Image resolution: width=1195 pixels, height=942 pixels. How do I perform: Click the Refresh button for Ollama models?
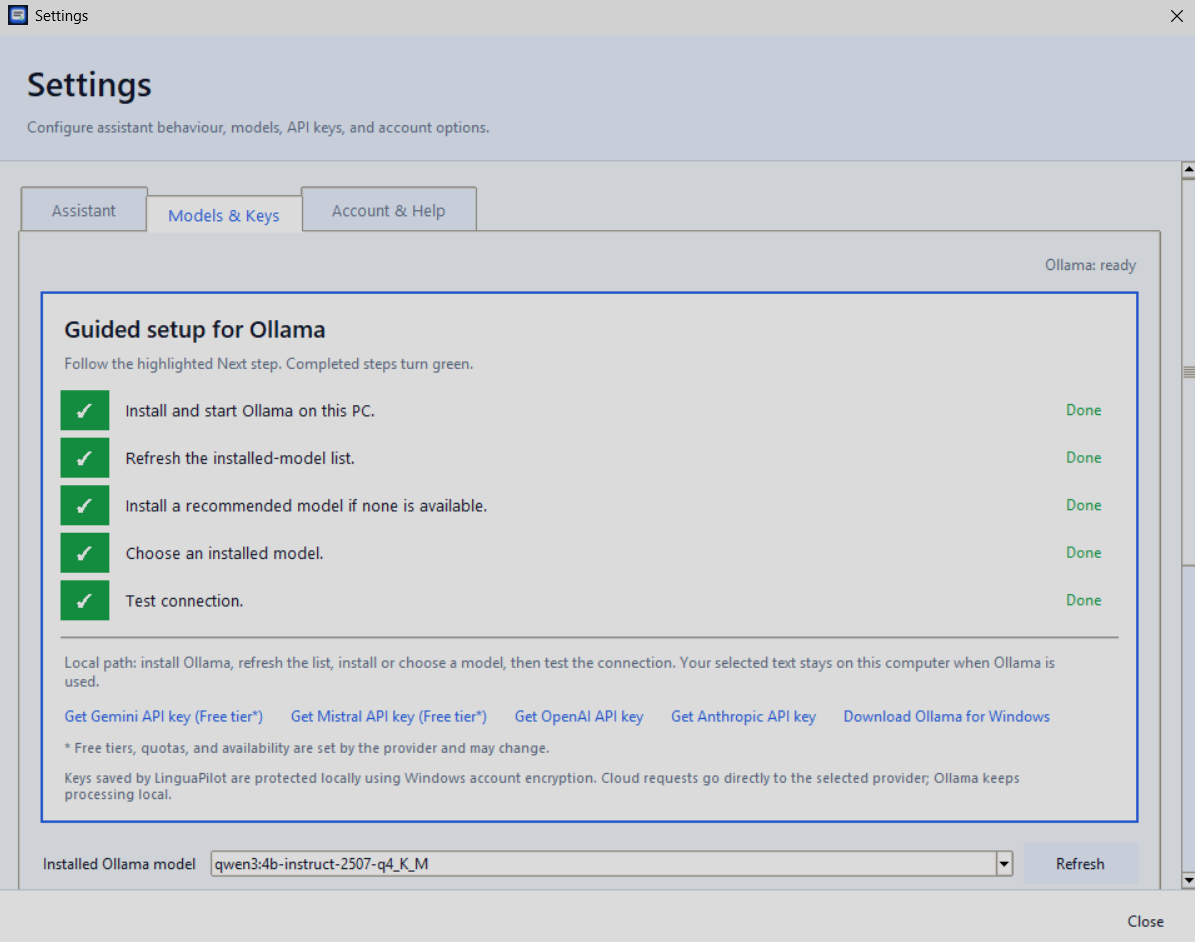click(1080, 864)
